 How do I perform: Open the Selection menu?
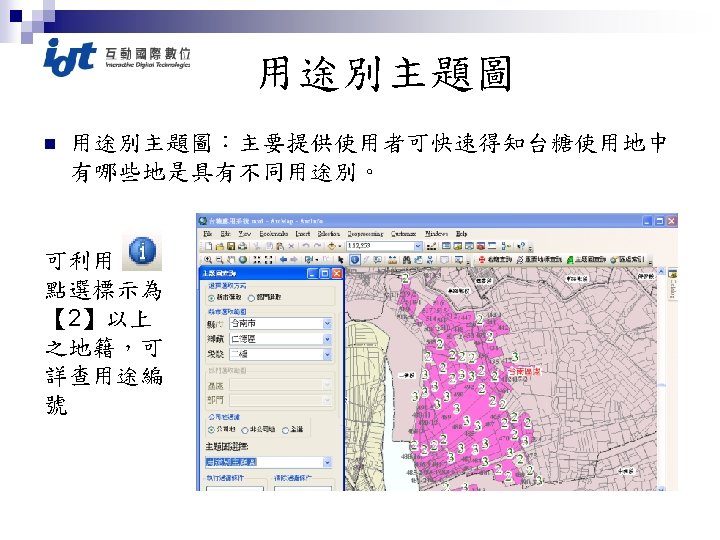329,234
